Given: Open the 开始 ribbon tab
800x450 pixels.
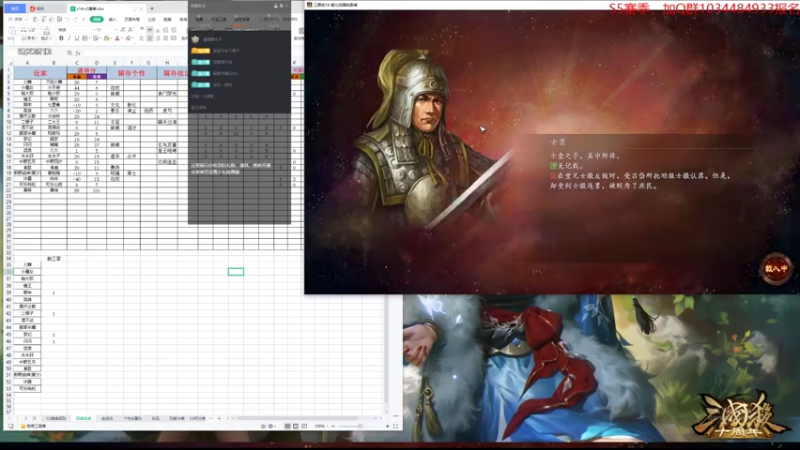Looking at the screenshot, I should click(x=96, y=19).
